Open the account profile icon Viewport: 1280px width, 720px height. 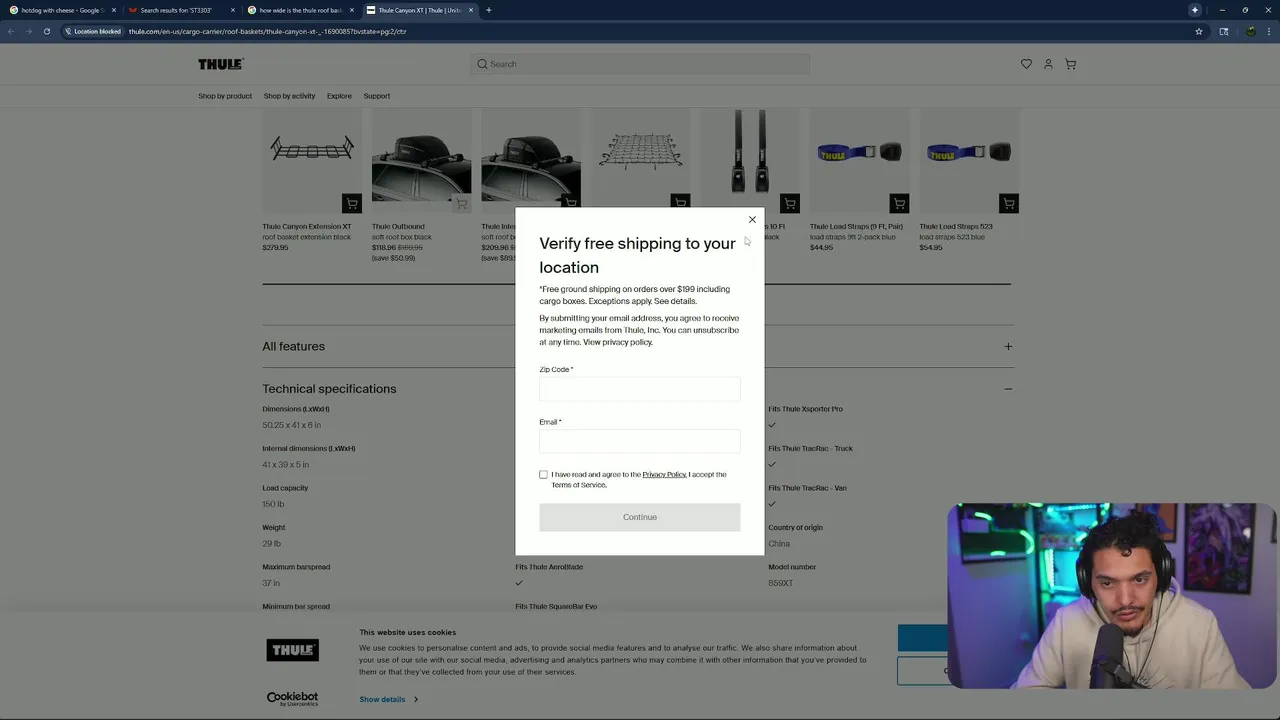tap(1048, 64)
